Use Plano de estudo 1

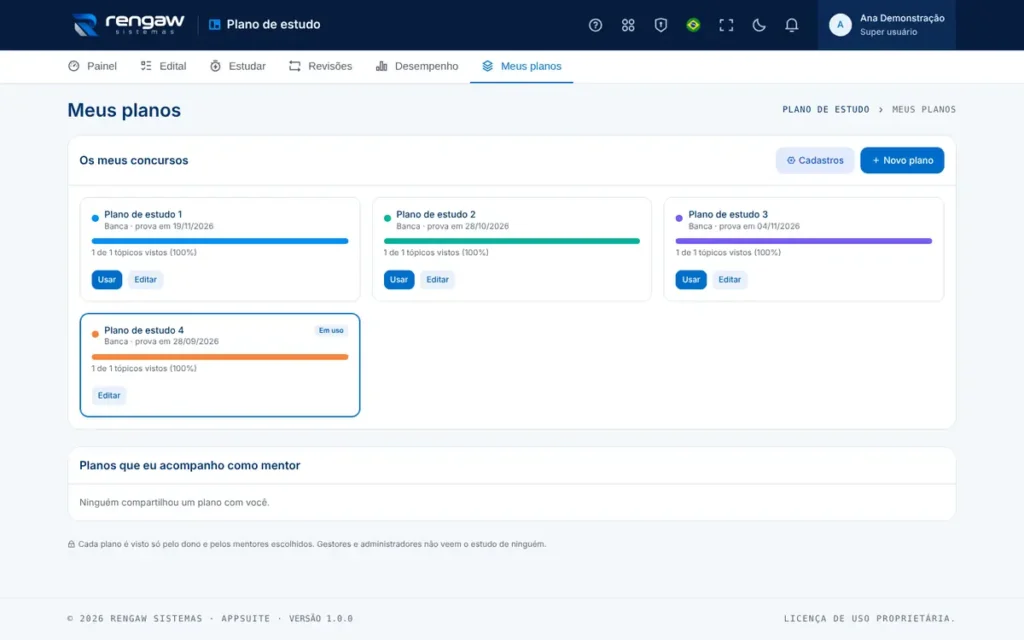point(106,280)
